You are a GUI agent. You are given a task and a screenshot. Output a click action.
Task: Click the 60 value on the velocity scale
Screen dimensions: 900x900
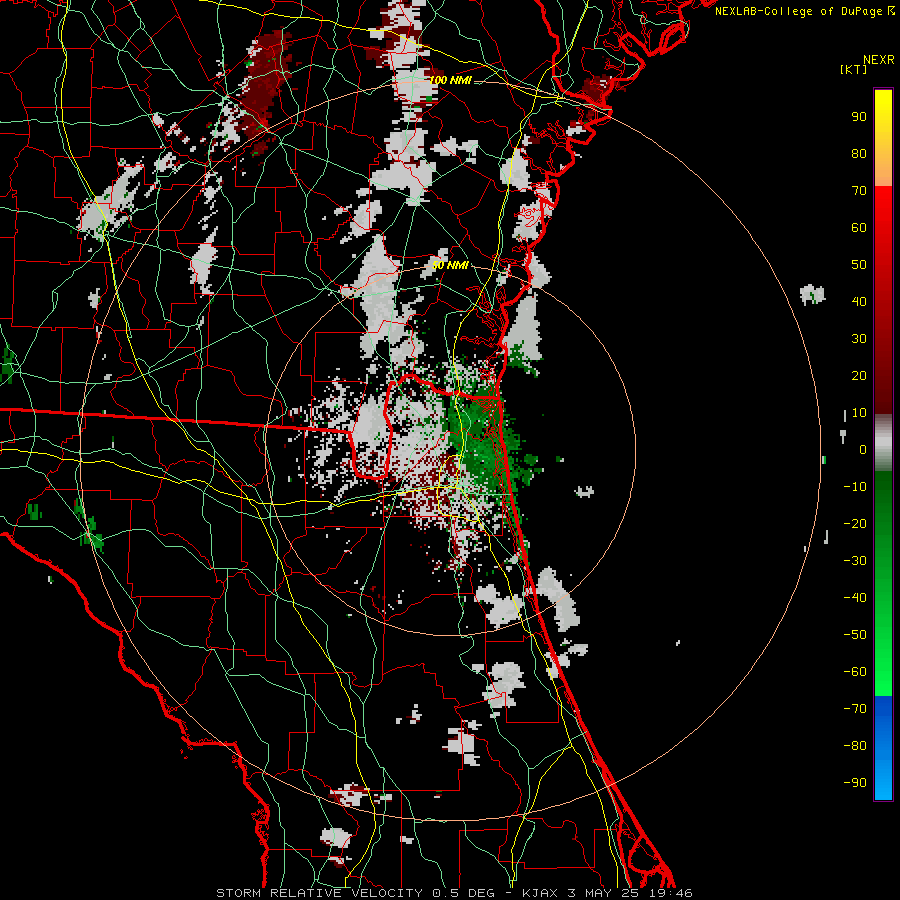click(x=859, y=227)
